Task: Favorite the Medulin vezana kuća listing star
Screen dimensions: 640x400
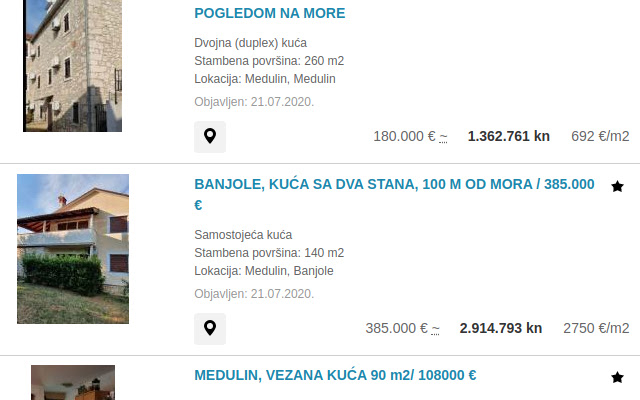Action: click(x=617, y=378)
